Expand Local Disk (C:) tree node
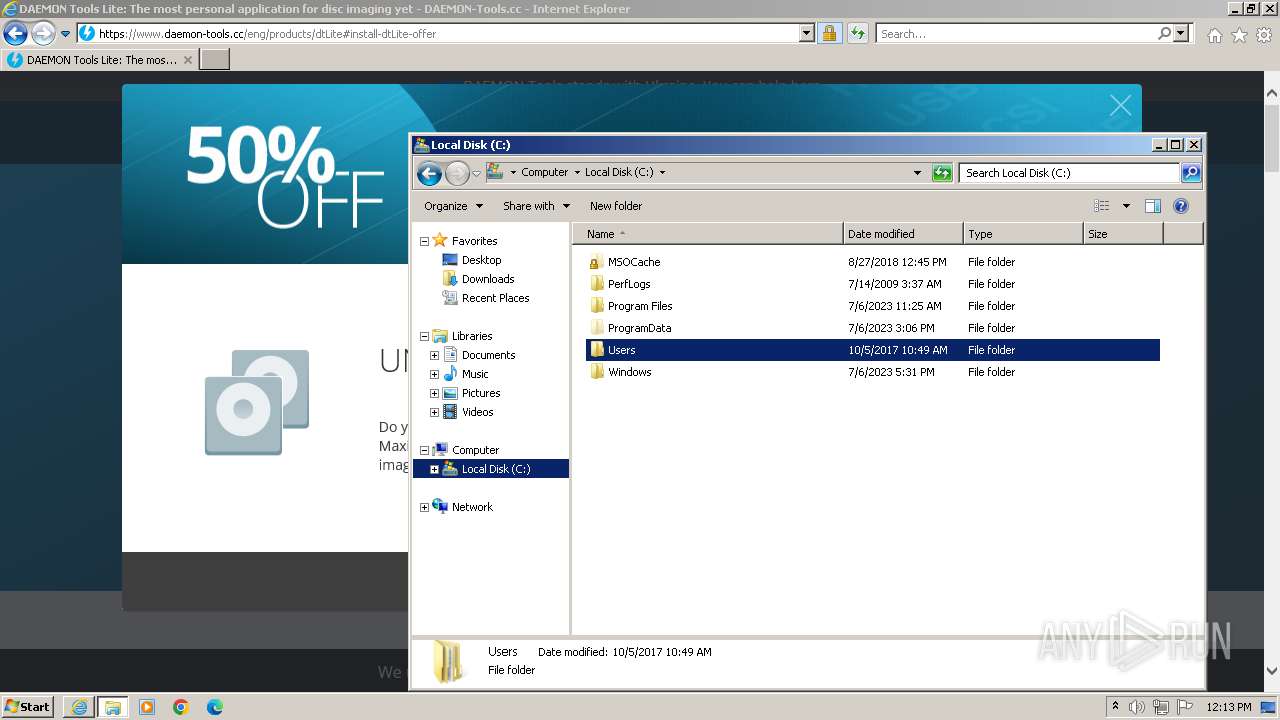1280x720 pixels. tap(434, 469)
